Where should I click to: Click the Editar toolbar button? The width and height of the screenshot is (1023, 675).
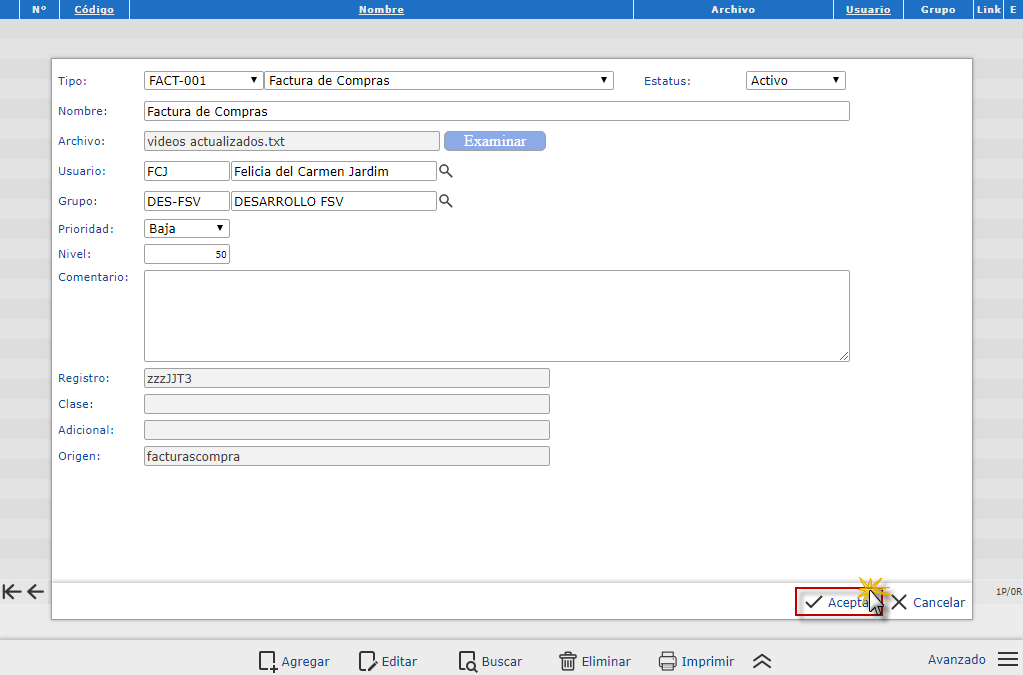[x=388, y=661]
